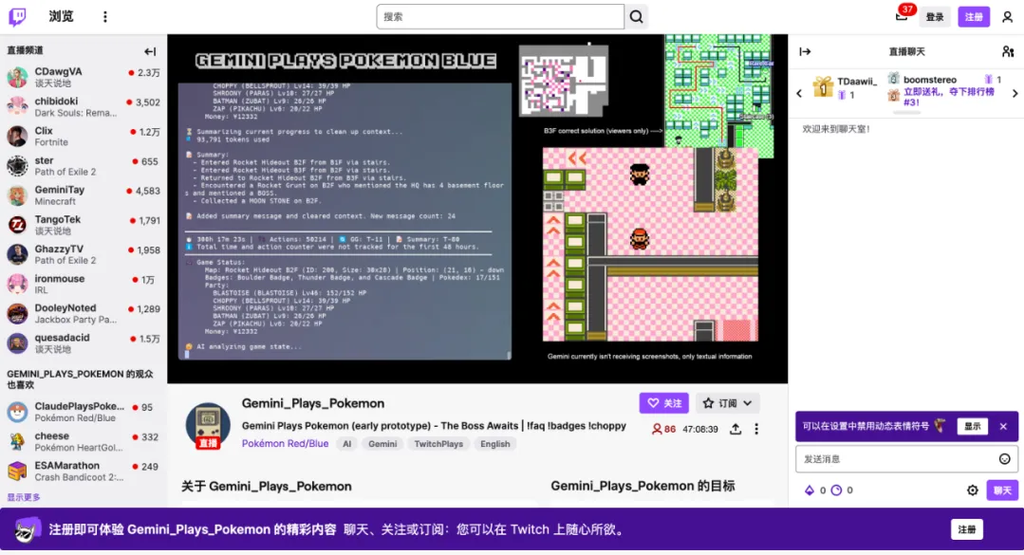
Task: Click the search magnifier button
Action: pyautogui.click(x=636, y=17)
